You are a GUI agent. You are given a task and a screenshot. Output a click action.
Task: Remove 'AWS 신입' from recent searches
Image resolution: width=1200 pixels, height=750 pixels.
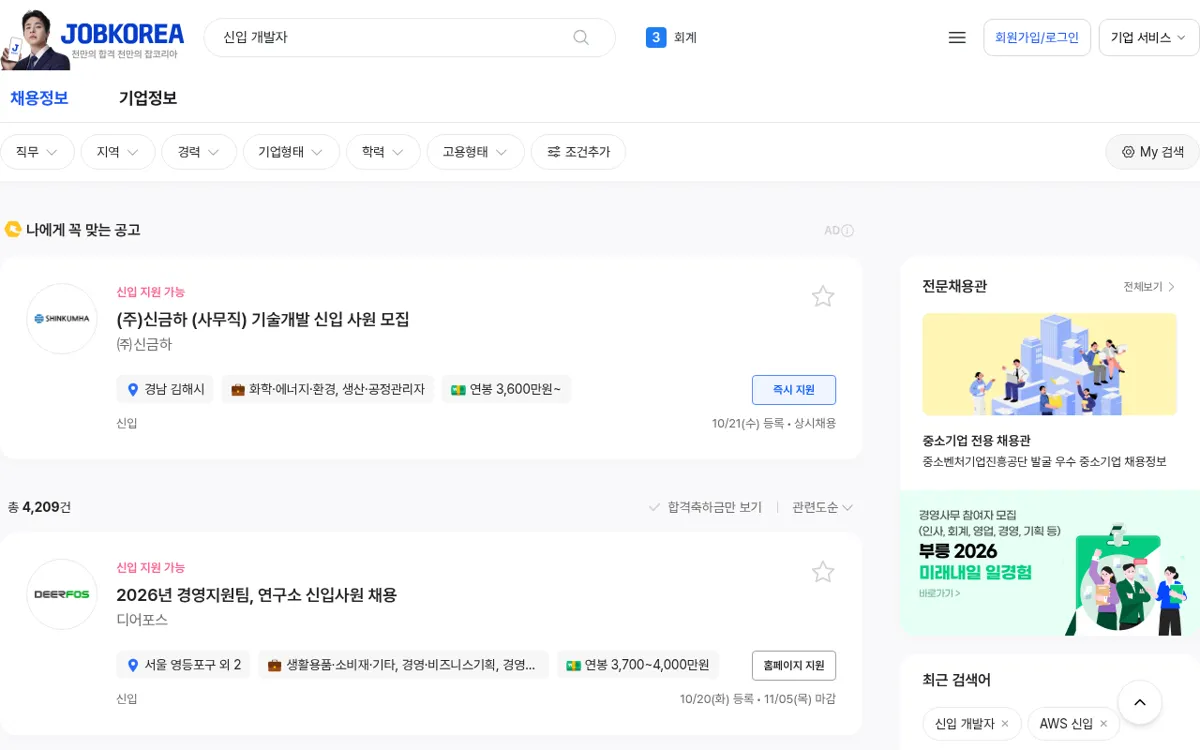tap(1103, 724)
